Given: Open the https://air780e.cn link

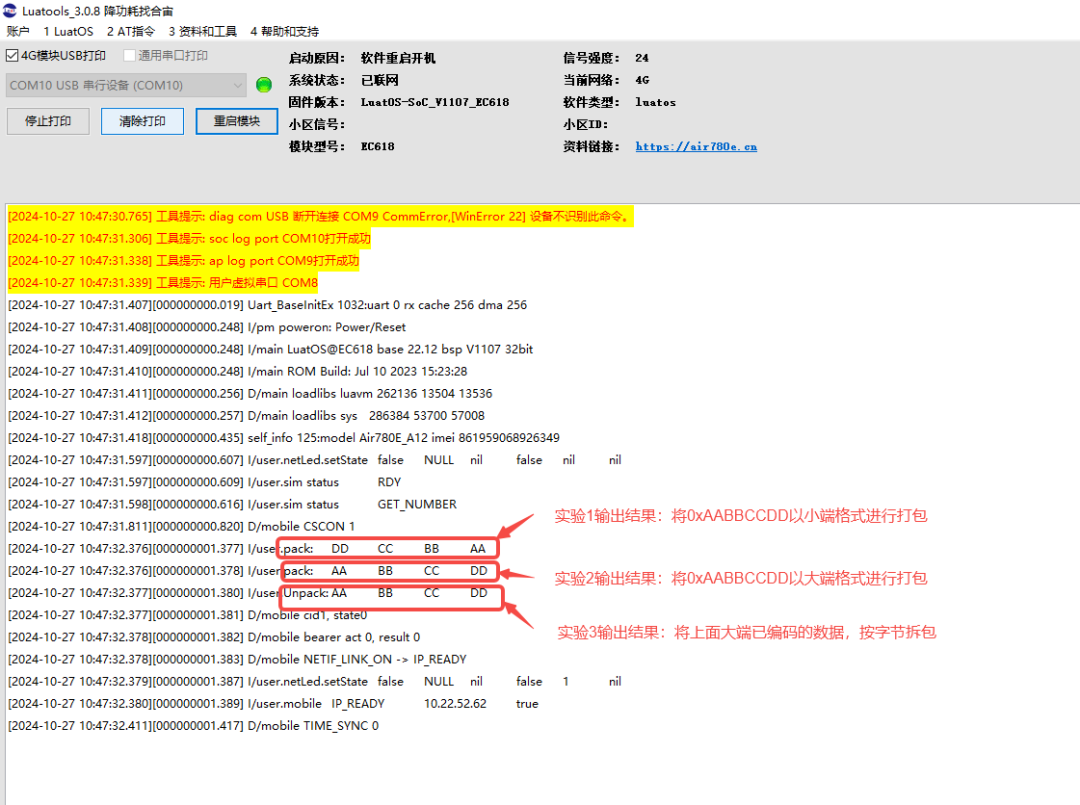Looking at the screenshot, I should (696, 147).
